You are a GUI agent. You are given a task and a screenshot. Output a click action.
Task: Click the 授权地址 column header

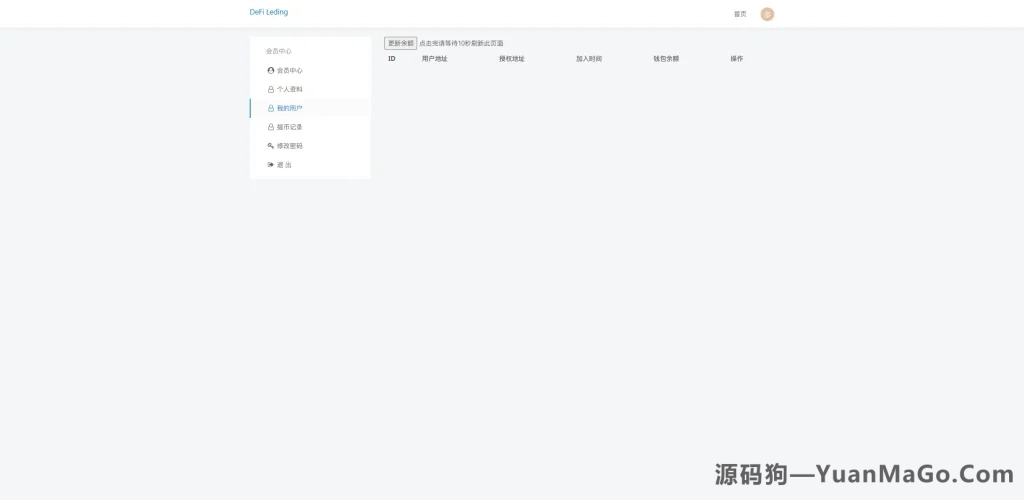pyautogui.click(x=512, y=59)
